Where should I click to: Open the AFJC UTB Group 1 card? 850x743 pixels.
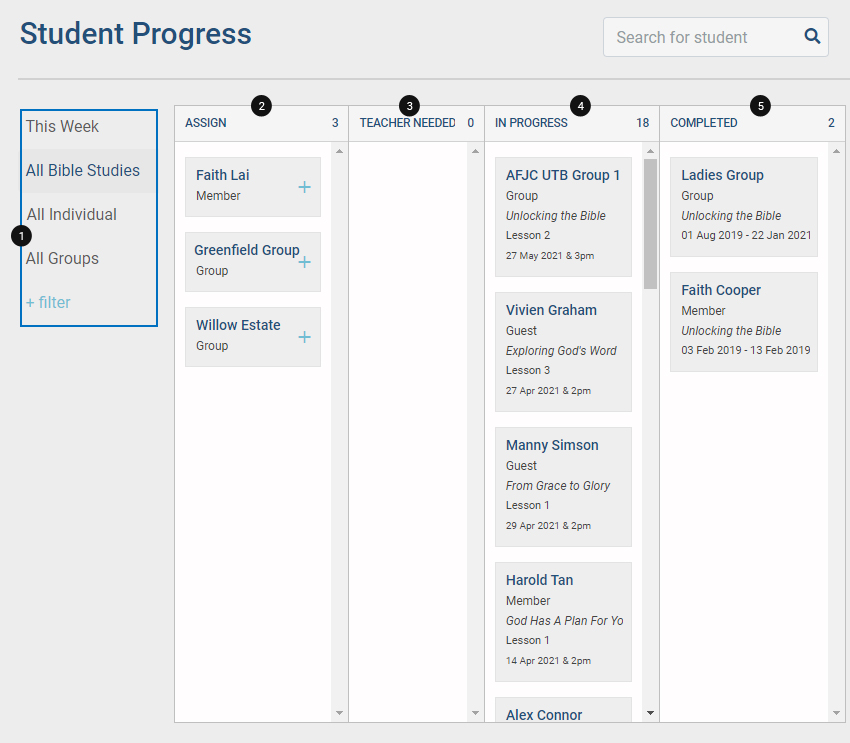point(563,217)
